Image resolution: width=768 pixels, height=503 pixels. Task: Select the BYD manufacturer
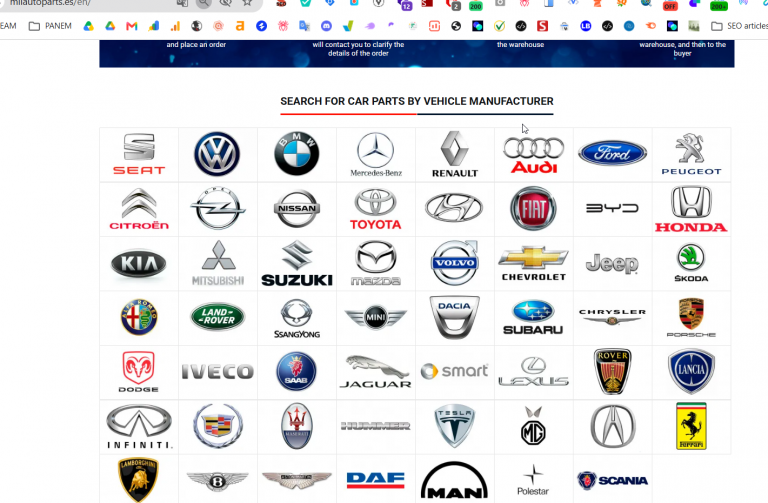click(x=612, y=208)
